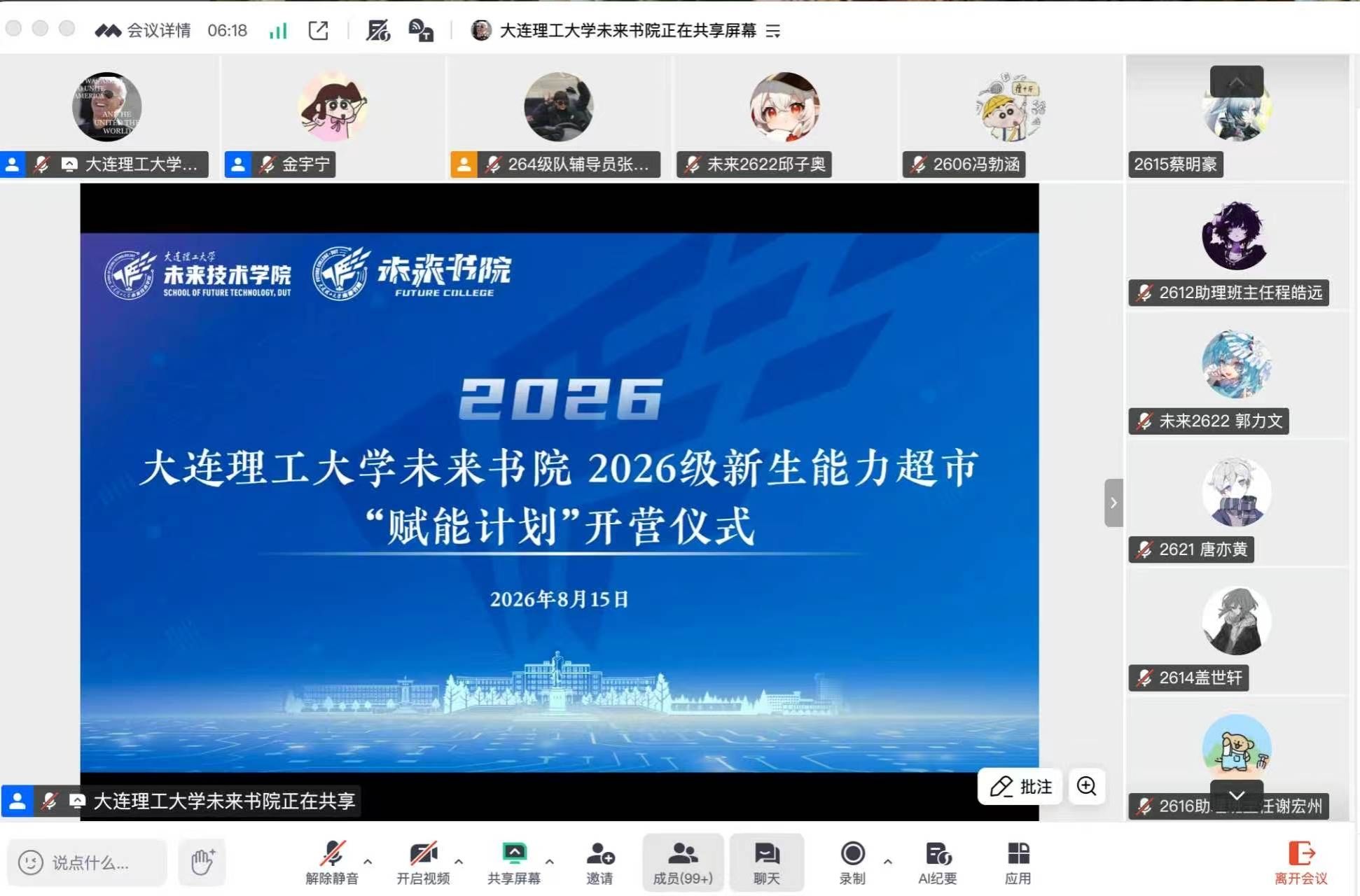1360x896 pixels.
Task: Click the magnifier zoom-in icon beside 批注
Action: pos(1087,786)
